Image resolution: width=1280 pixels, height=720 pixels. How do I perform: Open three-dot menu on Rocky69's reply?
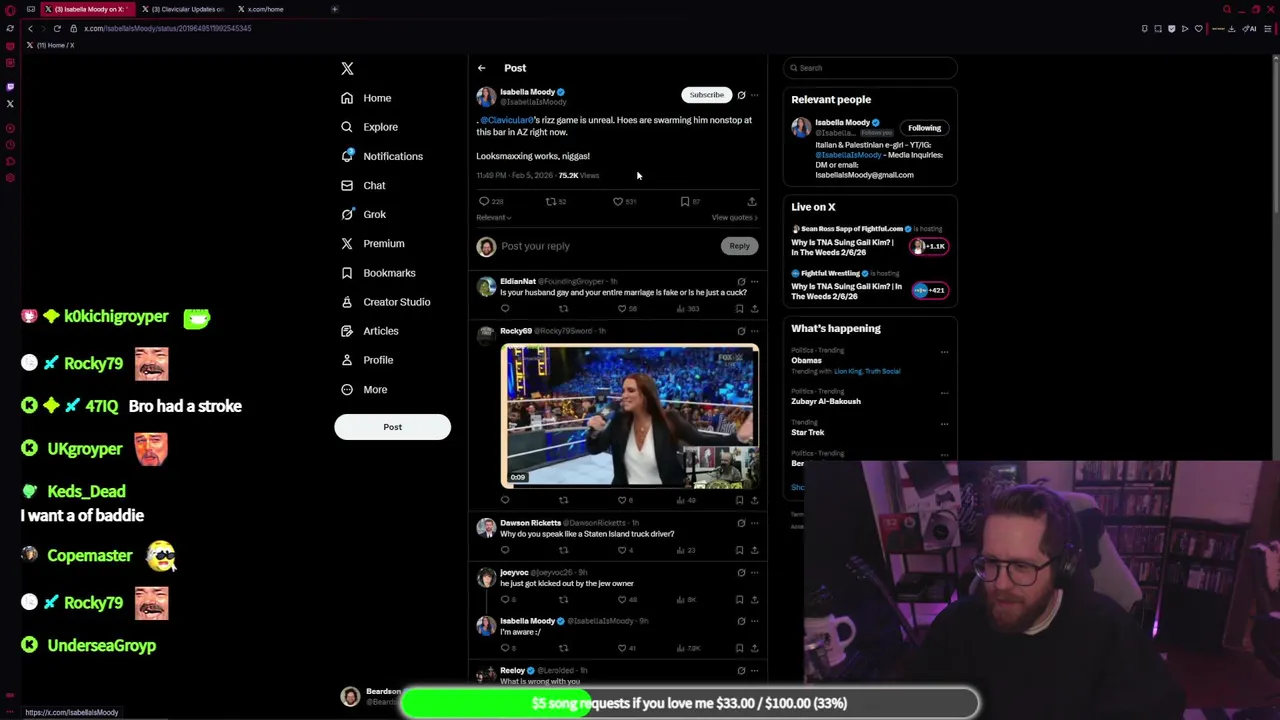[755, 331]
